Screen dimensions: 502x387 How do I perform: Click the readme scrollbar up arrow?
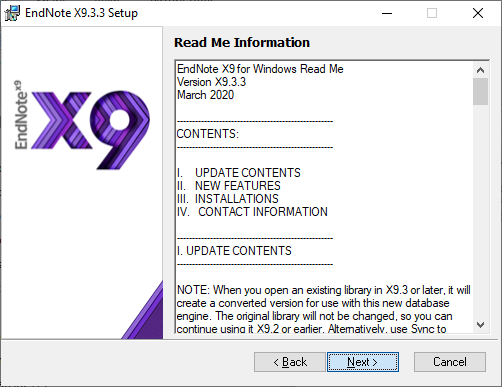click(480, 70)
